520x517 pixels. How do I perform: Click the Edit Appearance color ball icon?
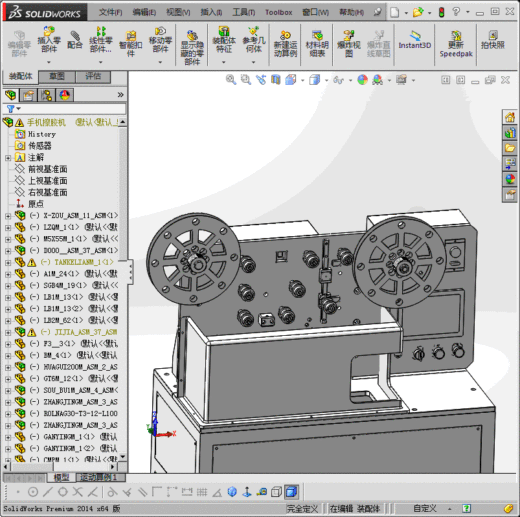click(362, 80)
